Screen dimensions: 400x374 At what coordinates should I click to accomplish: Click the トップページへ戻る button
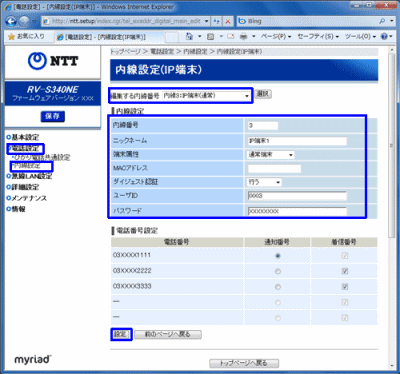point(244,363)
